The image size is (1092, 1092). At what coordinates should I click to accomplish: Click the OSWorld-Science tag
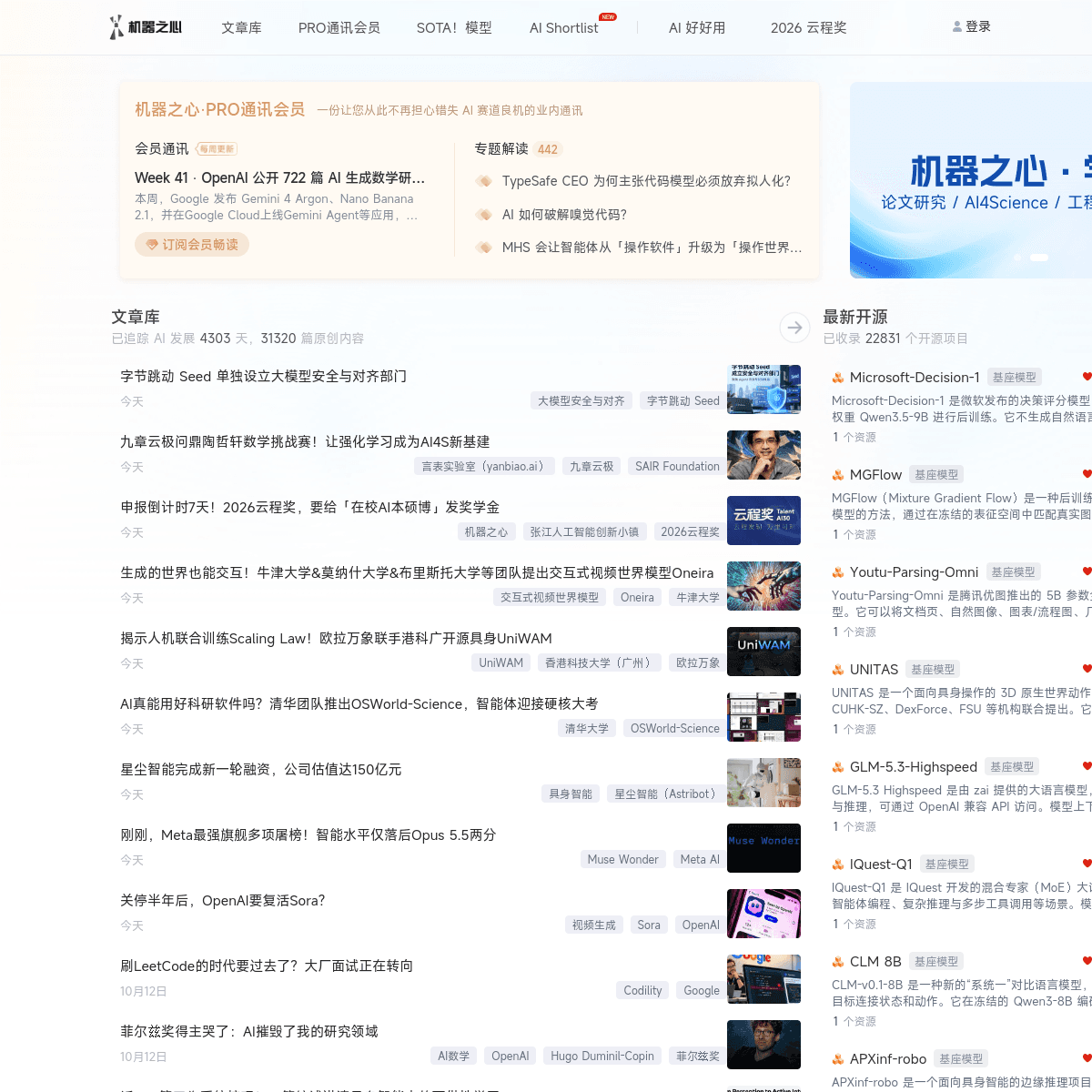pos(675,728)
